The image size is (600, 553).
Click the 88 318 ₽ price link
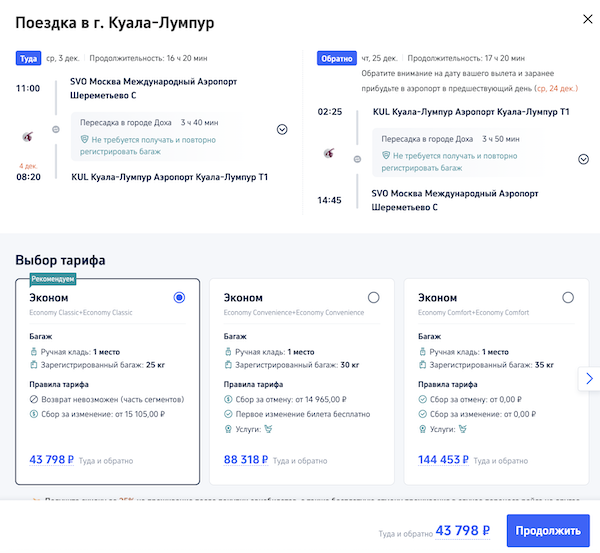click(239, 460)
